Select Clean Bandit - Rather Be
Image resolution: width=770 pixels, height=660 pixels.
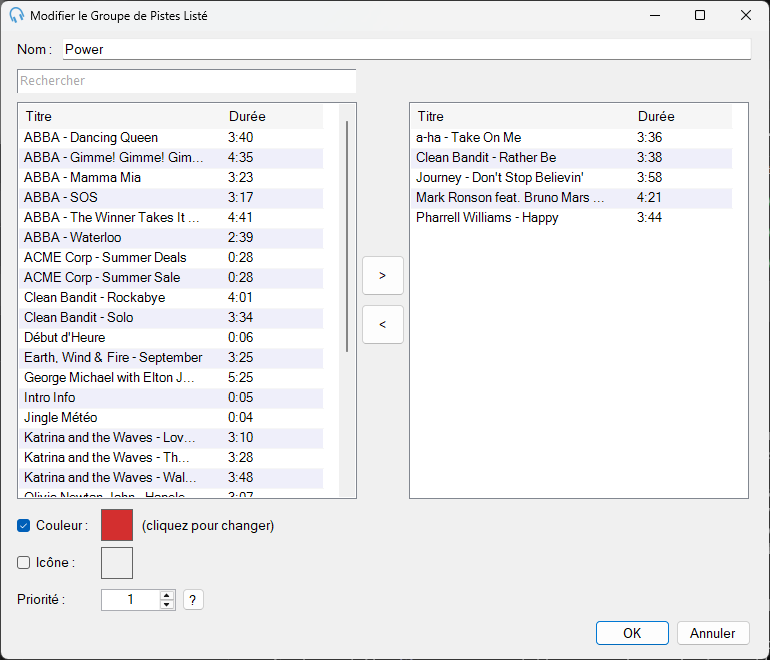click(572, 158)
